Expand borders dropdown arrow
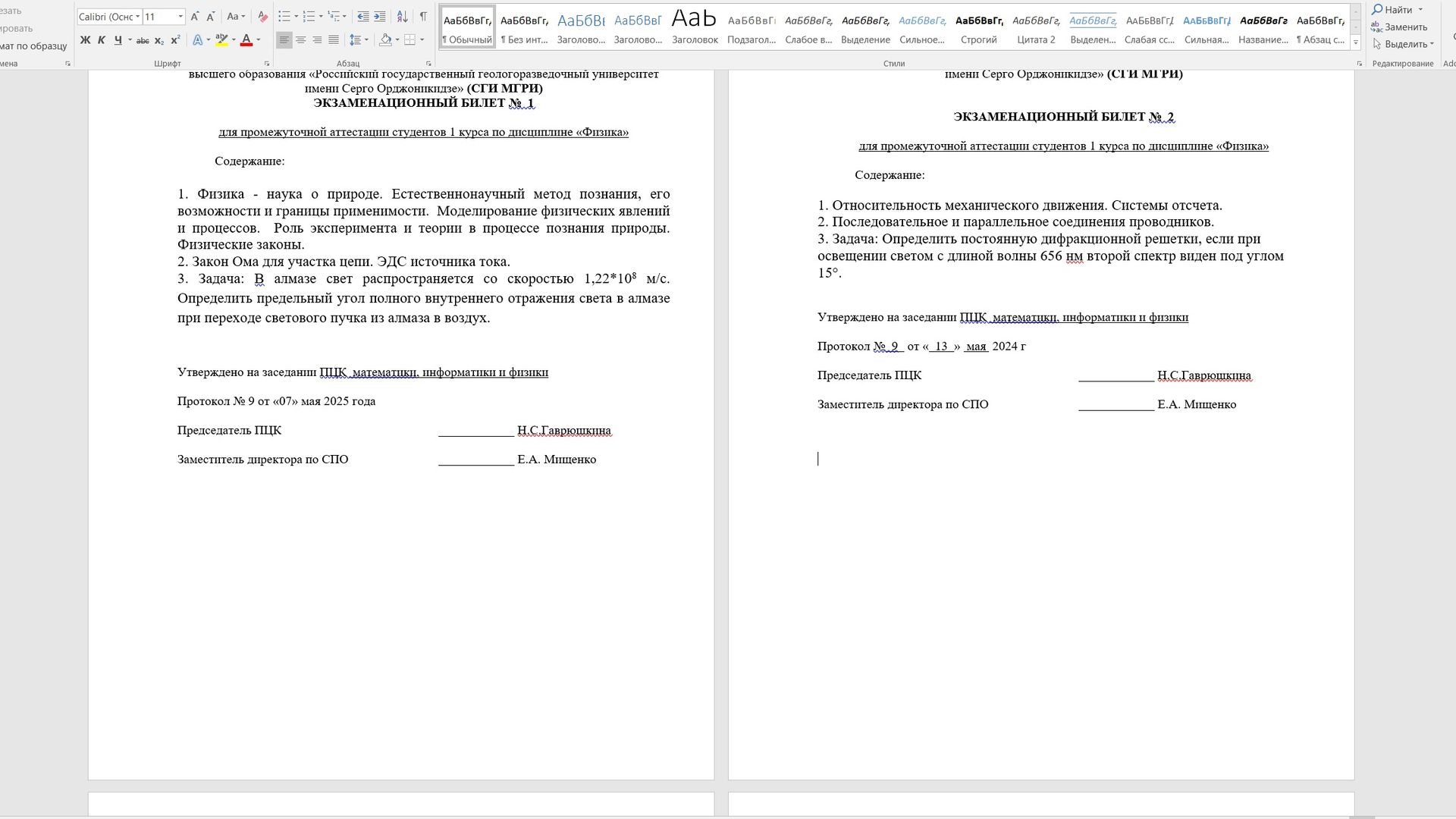The width and height of the screenshot is (1456, 819). tap(422, 40)
